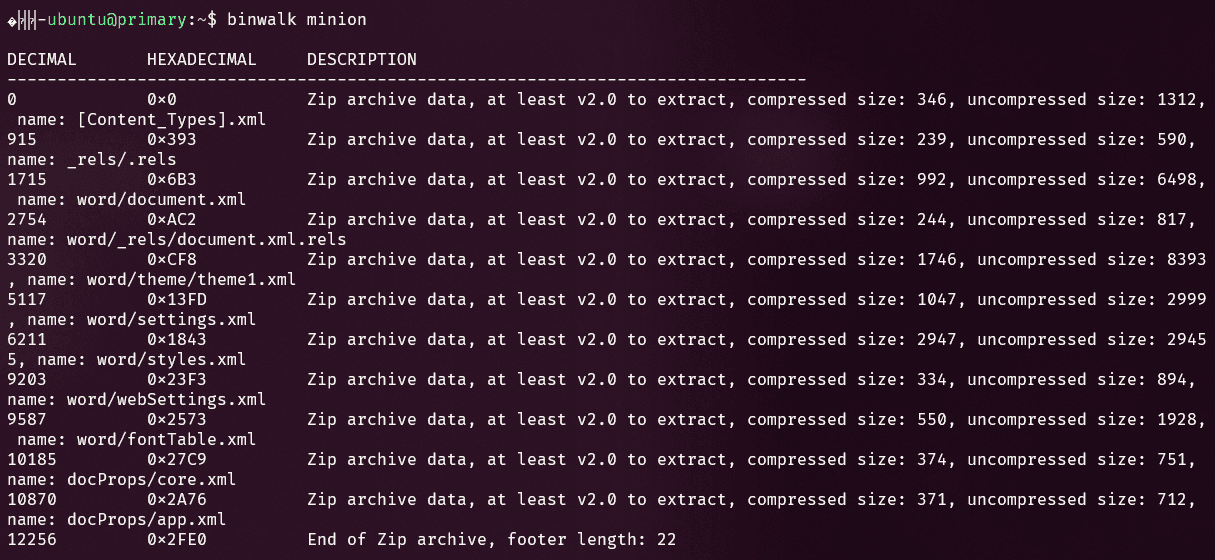Click the hexadecimal offset 0x2FE0

(x=176, y=540)
